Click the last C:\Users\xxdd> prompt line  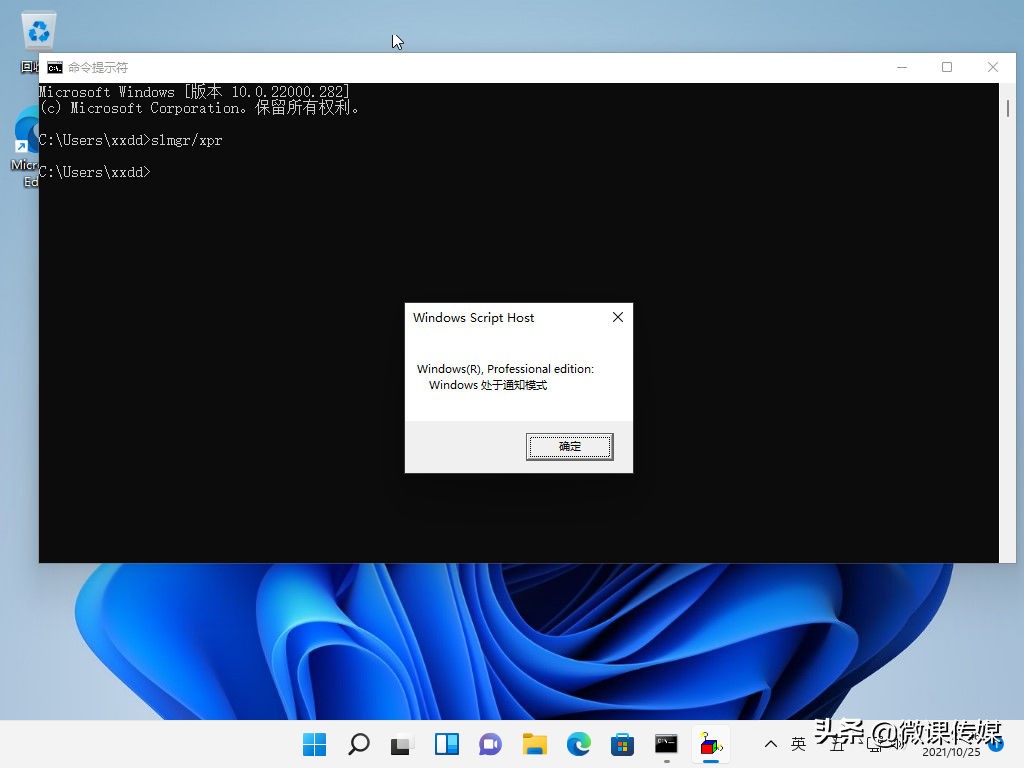tap(95, 172)
